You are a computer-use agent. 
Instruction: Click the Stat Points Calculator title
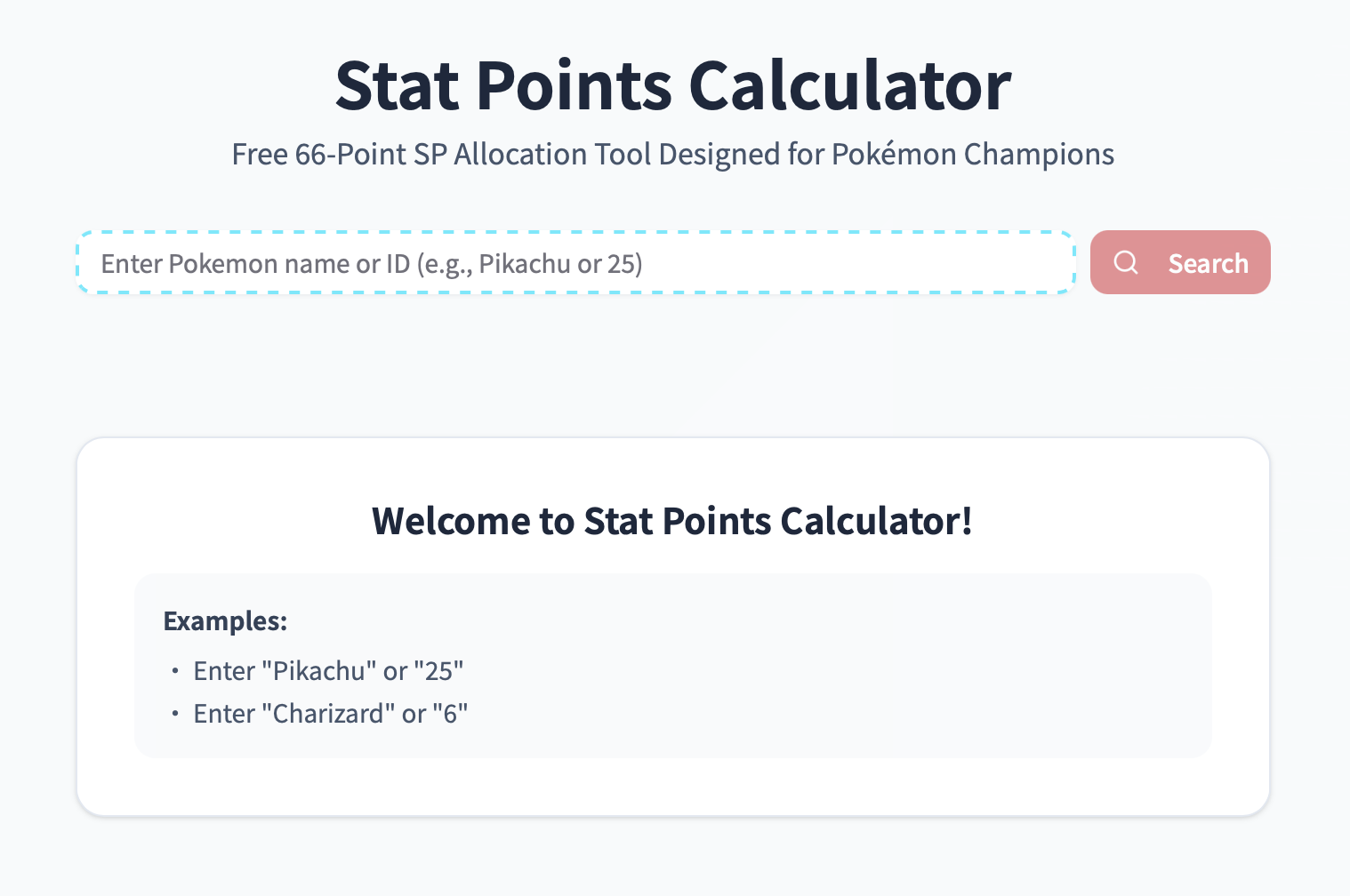coord(673,84)
